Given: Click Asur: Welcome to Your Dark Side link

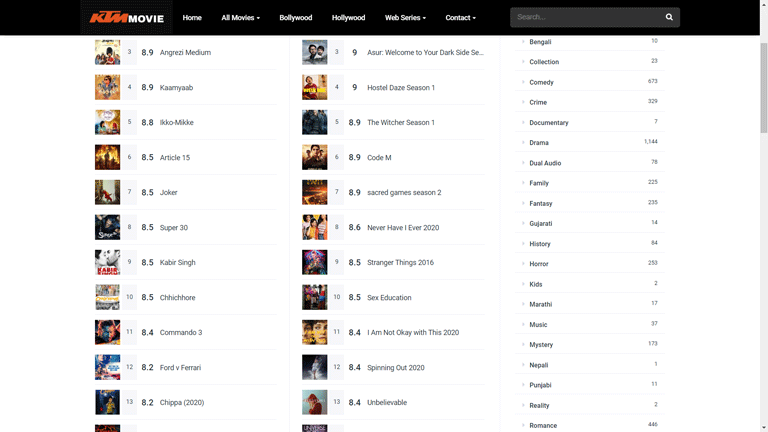Looking at the screenshot, I should [x=425, y=52].
